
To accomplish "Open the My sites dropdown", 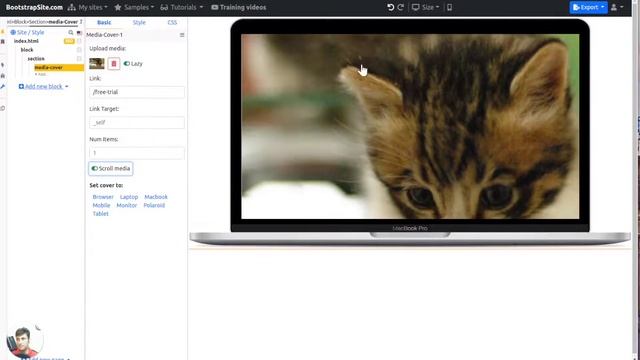I will 88,7.
